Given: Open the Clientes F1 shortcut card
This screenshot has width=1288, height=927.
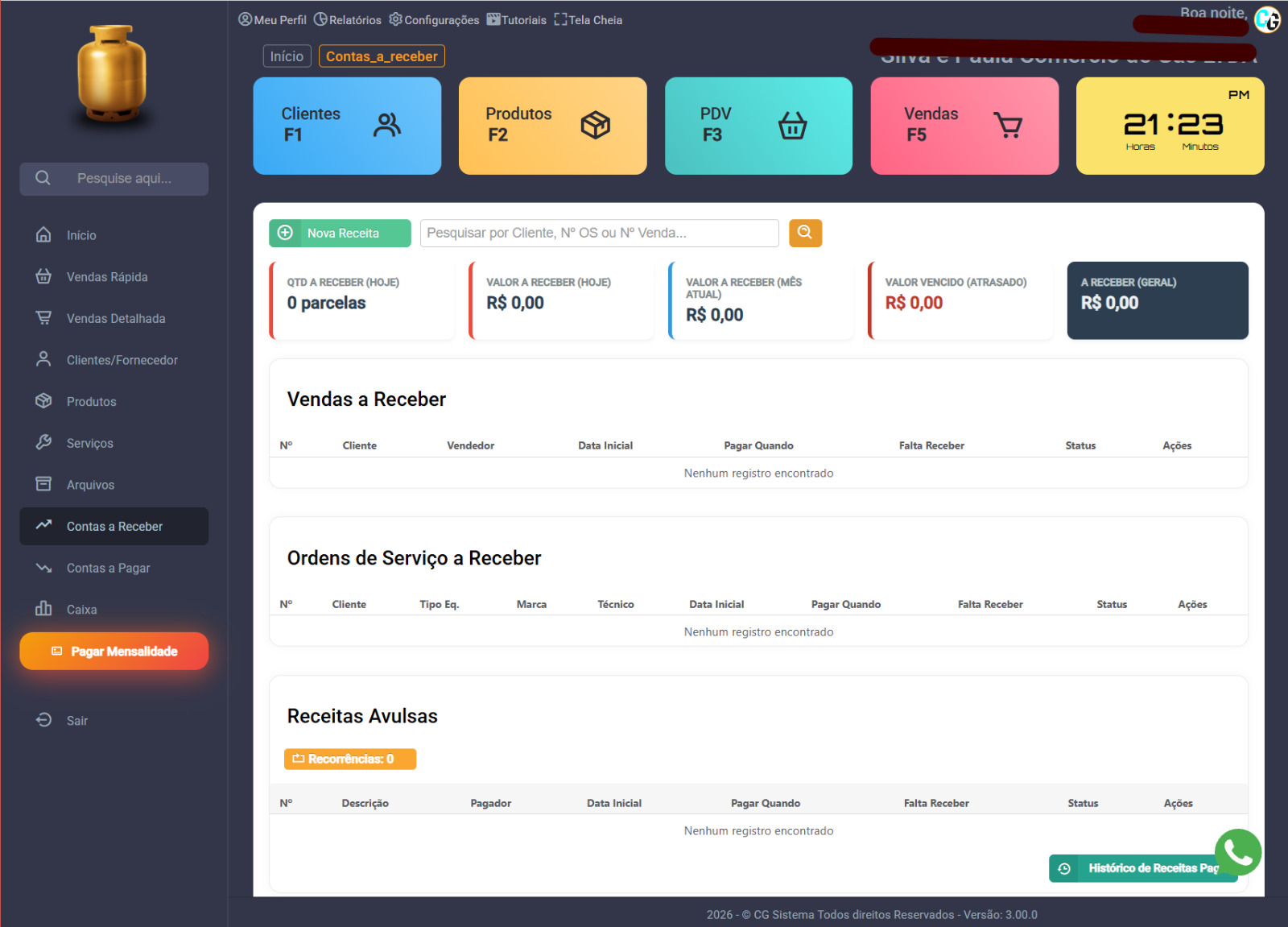Looking at the screenshot, I should (x=347, y=126).
